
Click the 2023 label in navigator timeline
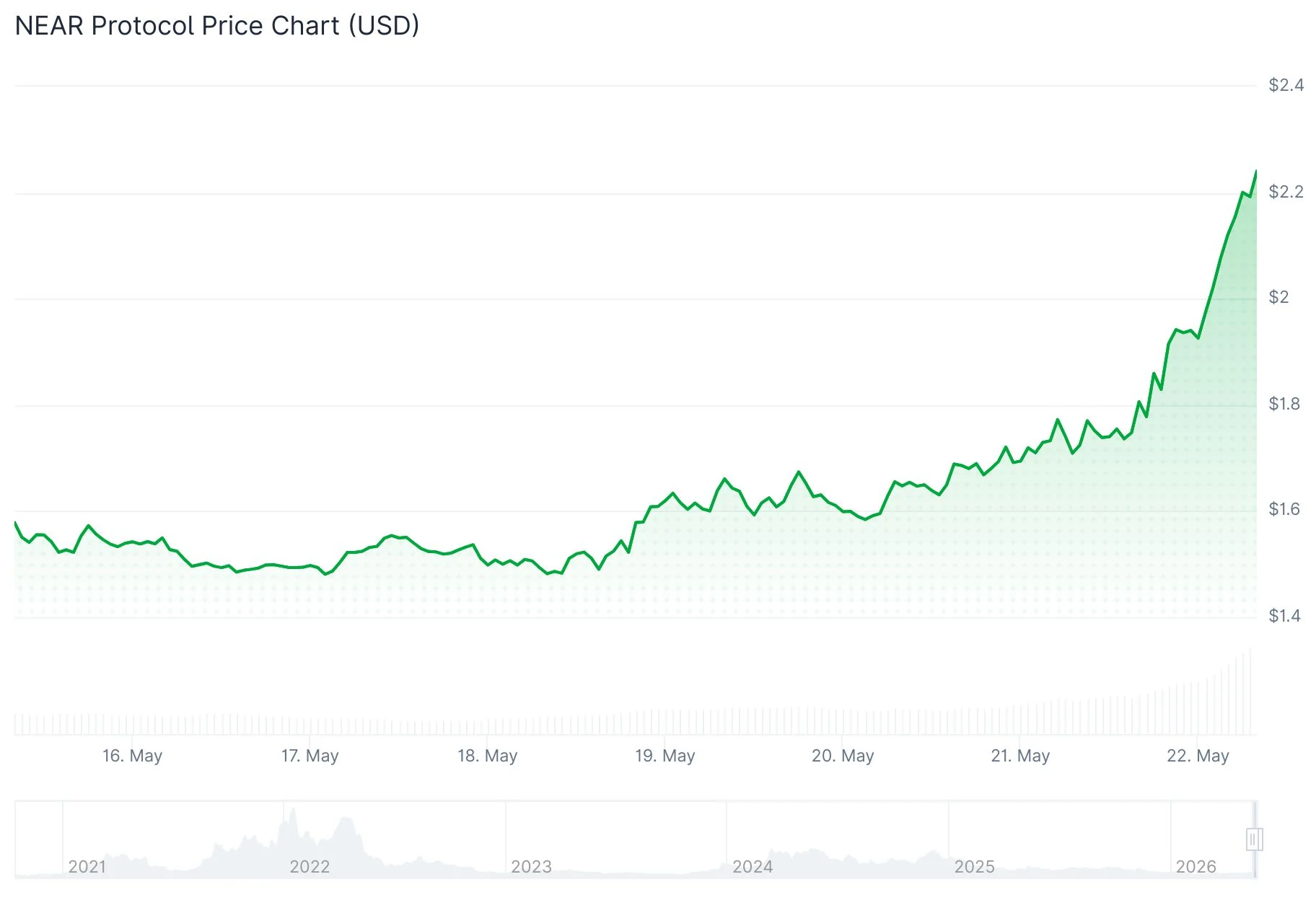[531, 867]
